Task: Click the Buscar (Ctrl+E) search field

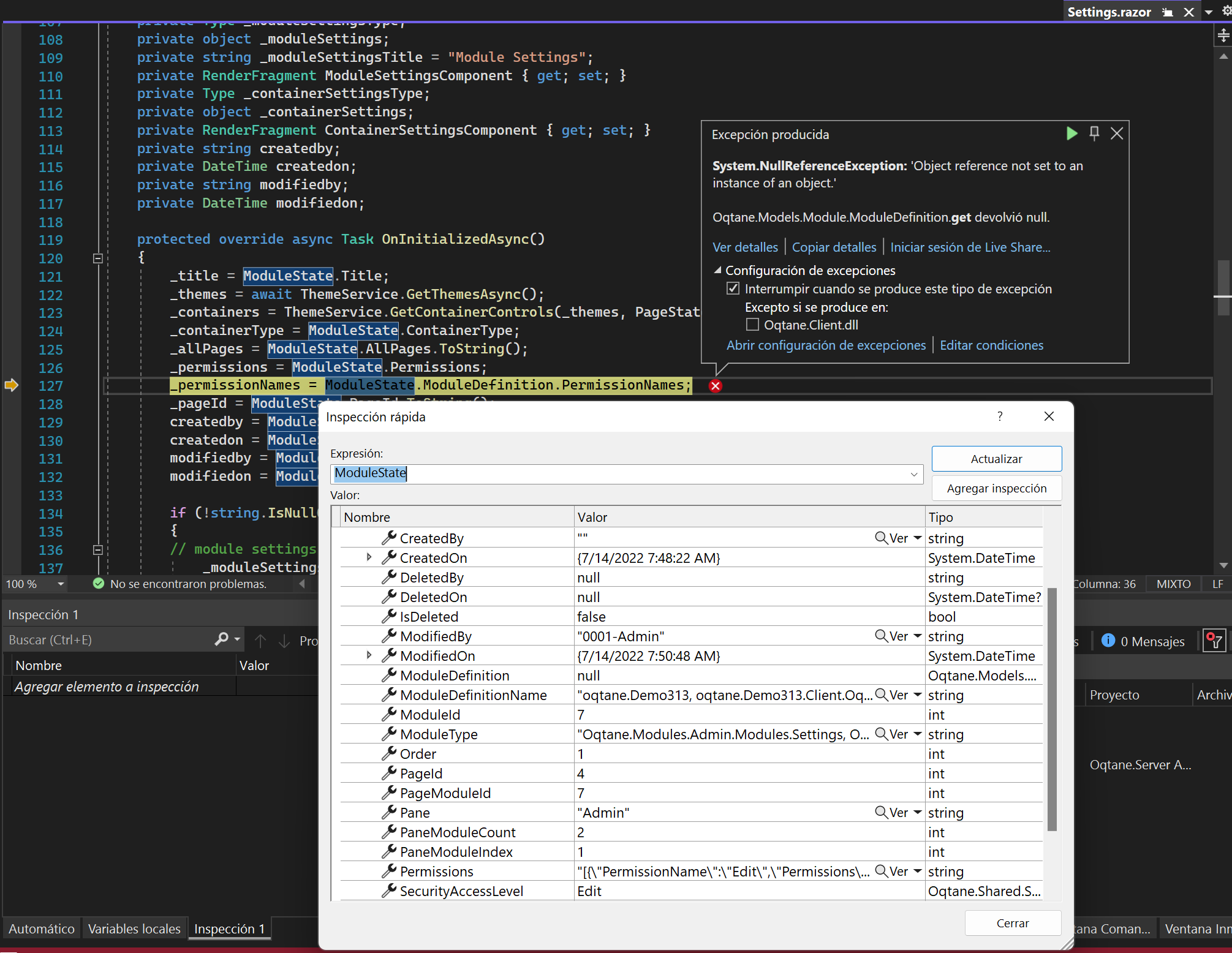Action: pos(107,640)
